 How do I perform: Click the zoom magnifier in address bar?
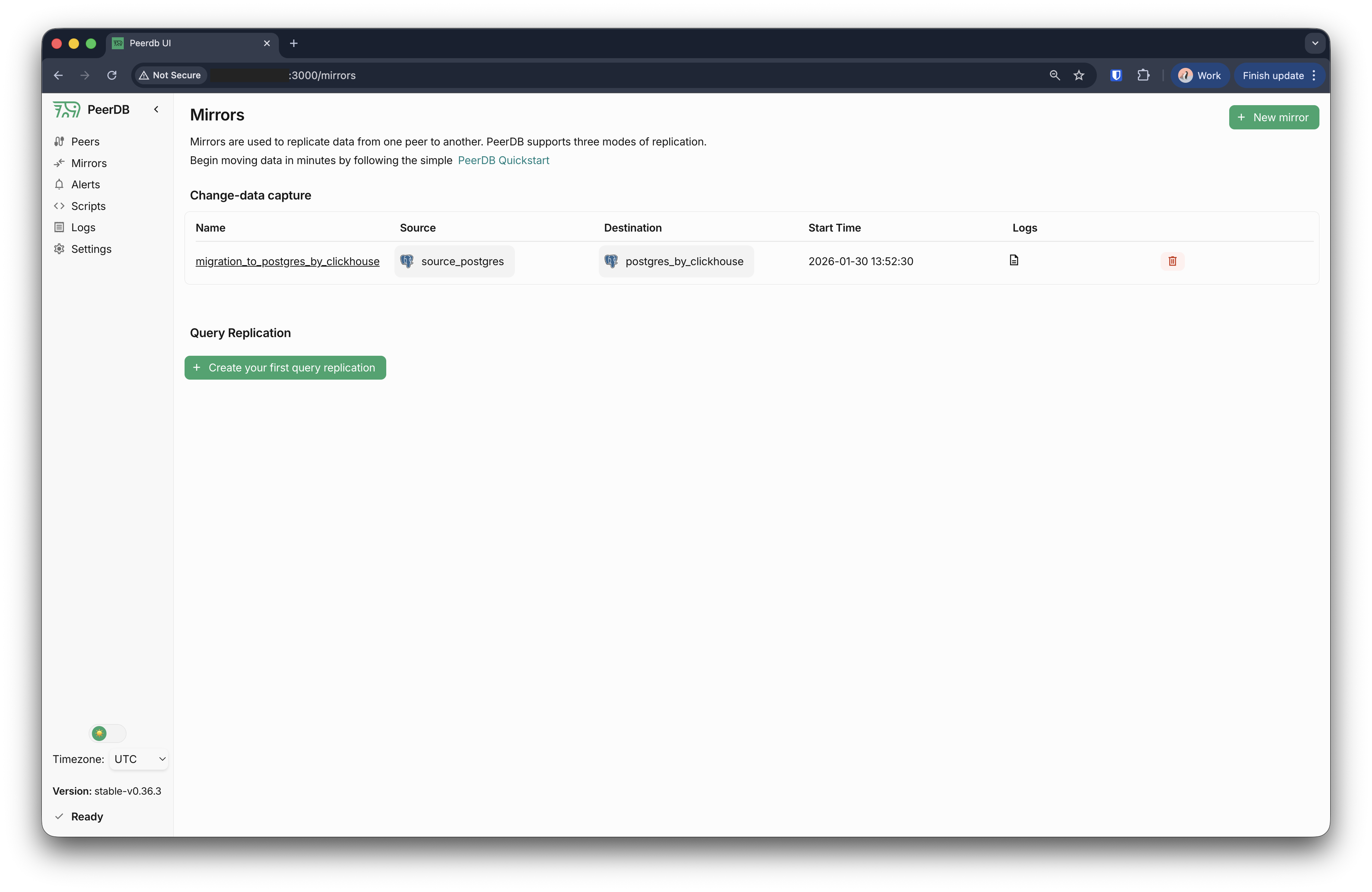[1054, 76]
